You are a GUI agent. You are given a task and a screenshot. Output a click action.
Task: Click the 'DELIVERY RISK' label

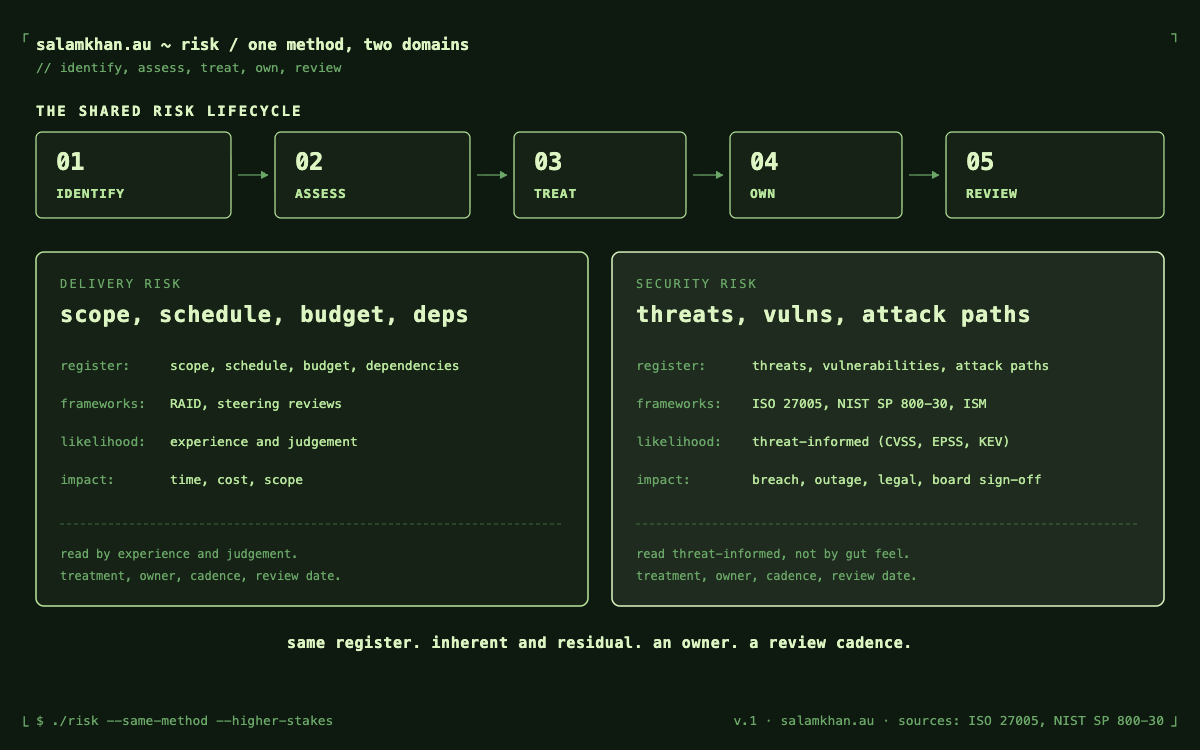(120, 284)
